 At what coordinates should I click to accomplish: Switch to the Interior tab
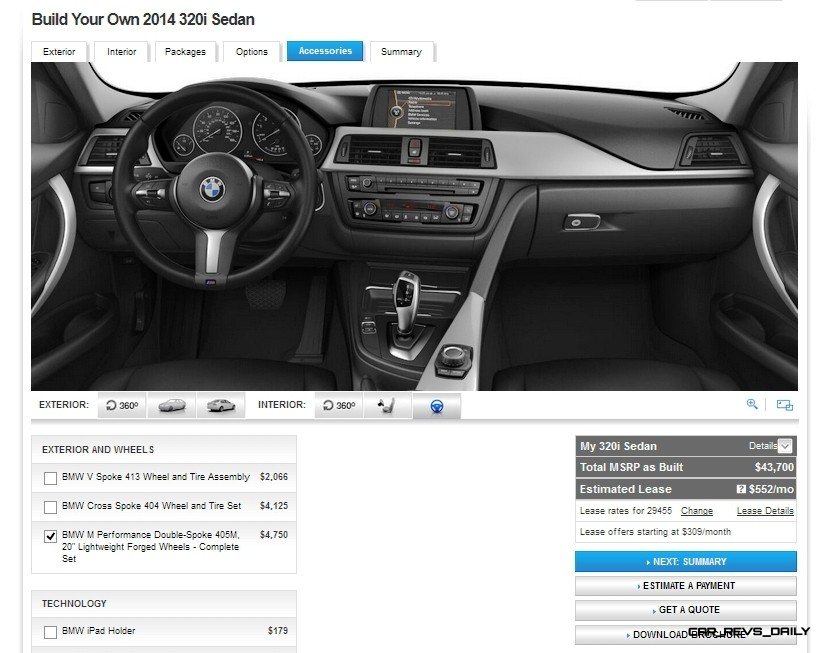tap(121, 52)
